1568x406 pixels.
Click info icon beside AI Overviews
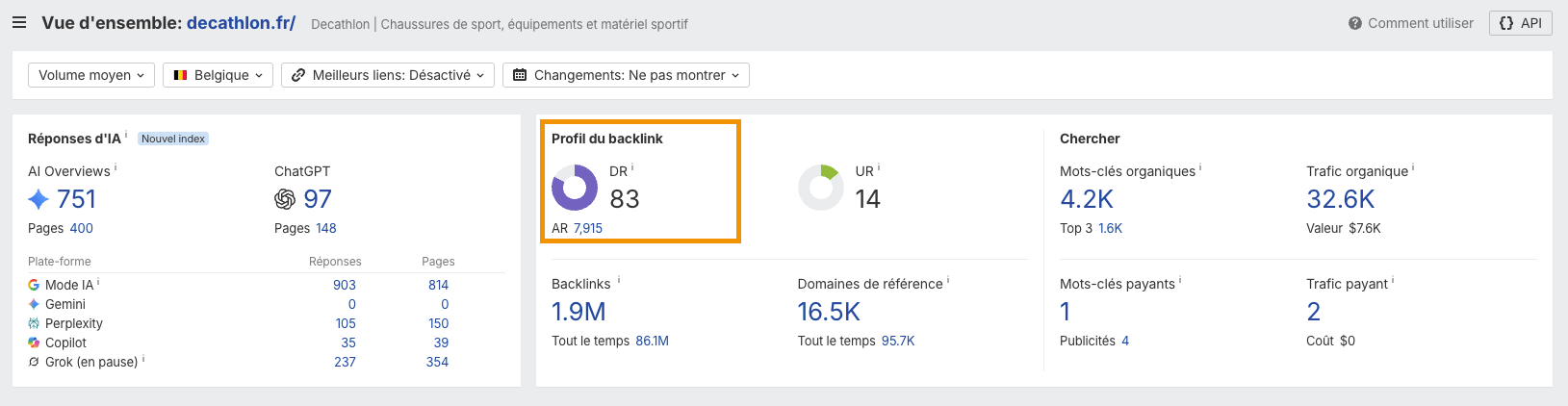tap(116, 168)
